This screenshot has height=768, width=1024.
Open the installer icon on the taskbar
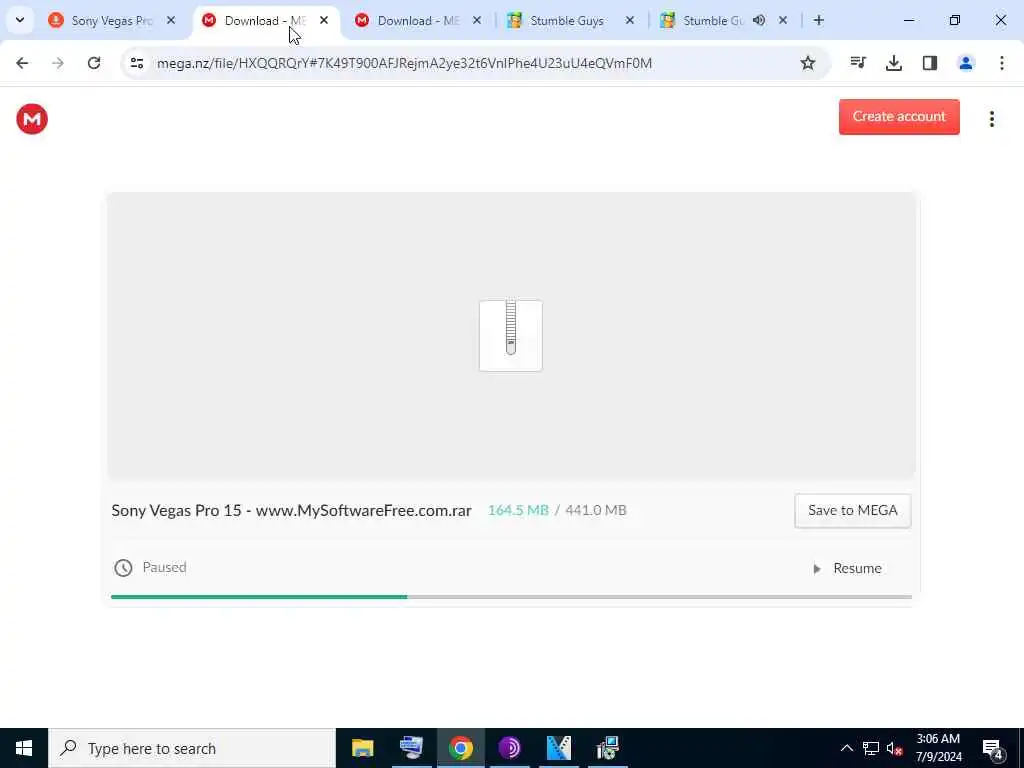(x=607, y=748)
